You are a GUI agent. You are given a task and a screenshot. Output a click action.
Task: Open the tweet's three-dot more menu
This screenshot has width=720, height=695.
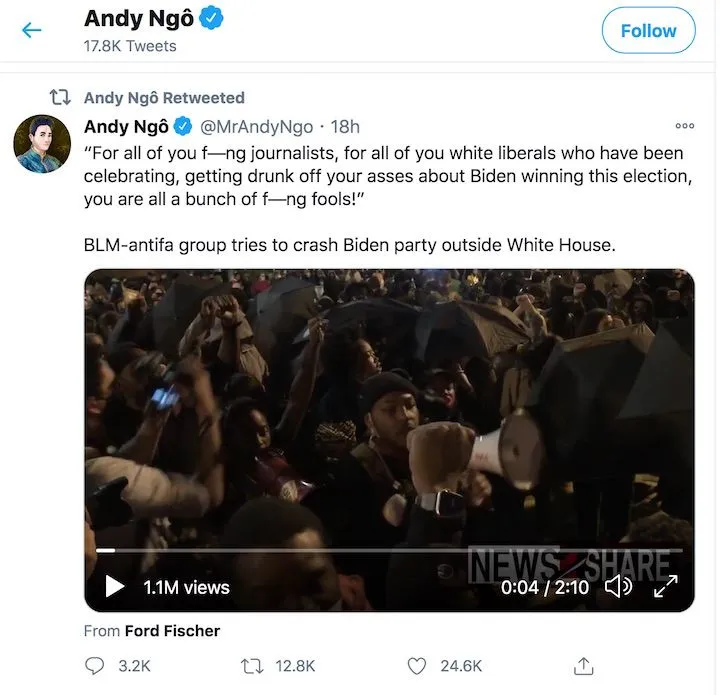tap(684, 127)
